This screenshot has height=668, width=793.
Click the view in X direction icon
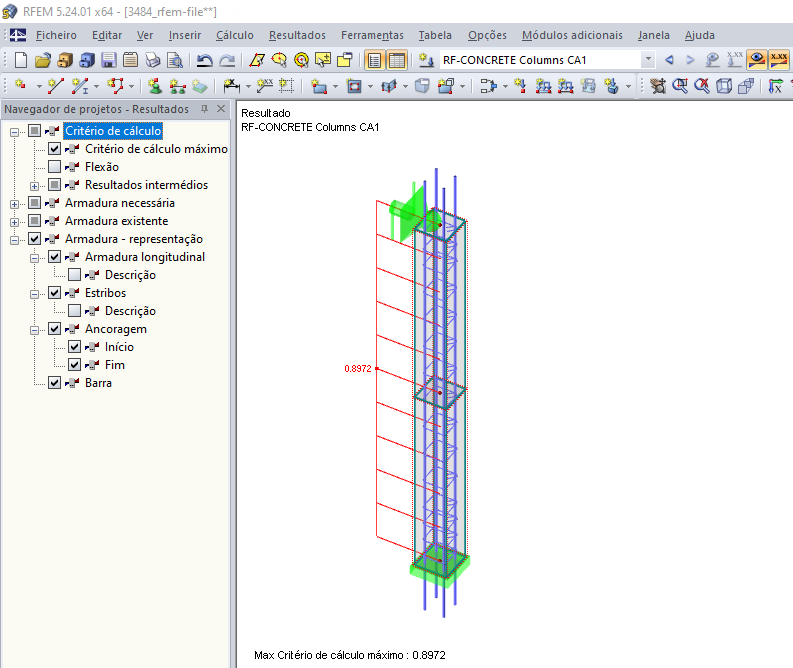(776, 86)
